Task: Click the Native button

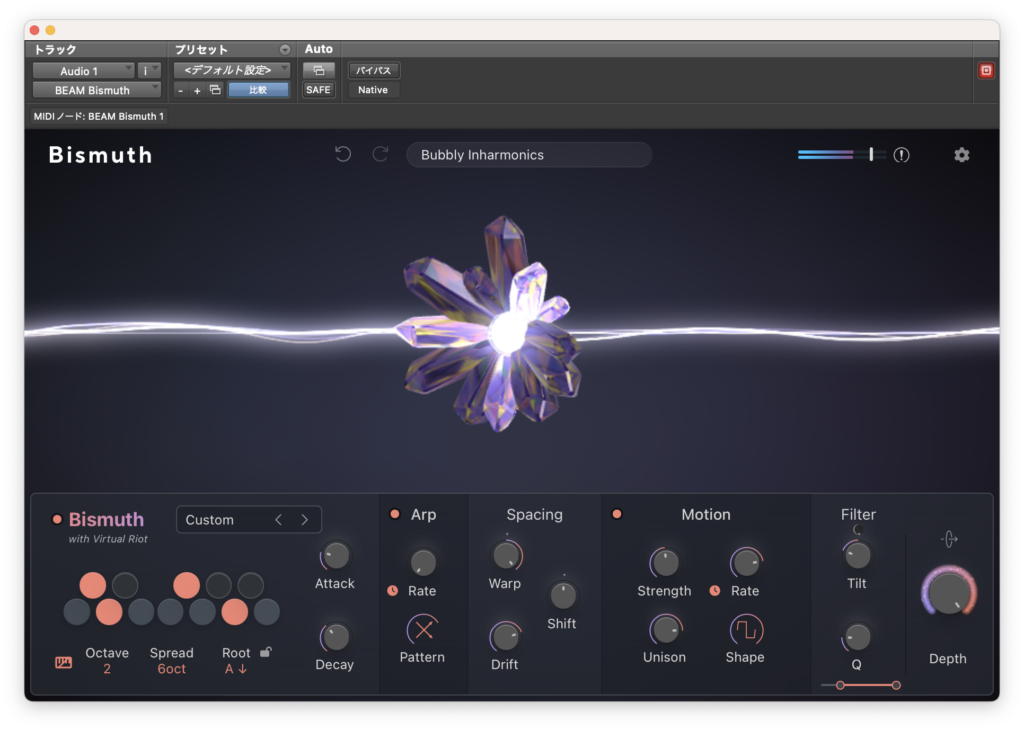Action: pyautogui.click(x=373, y=89)
